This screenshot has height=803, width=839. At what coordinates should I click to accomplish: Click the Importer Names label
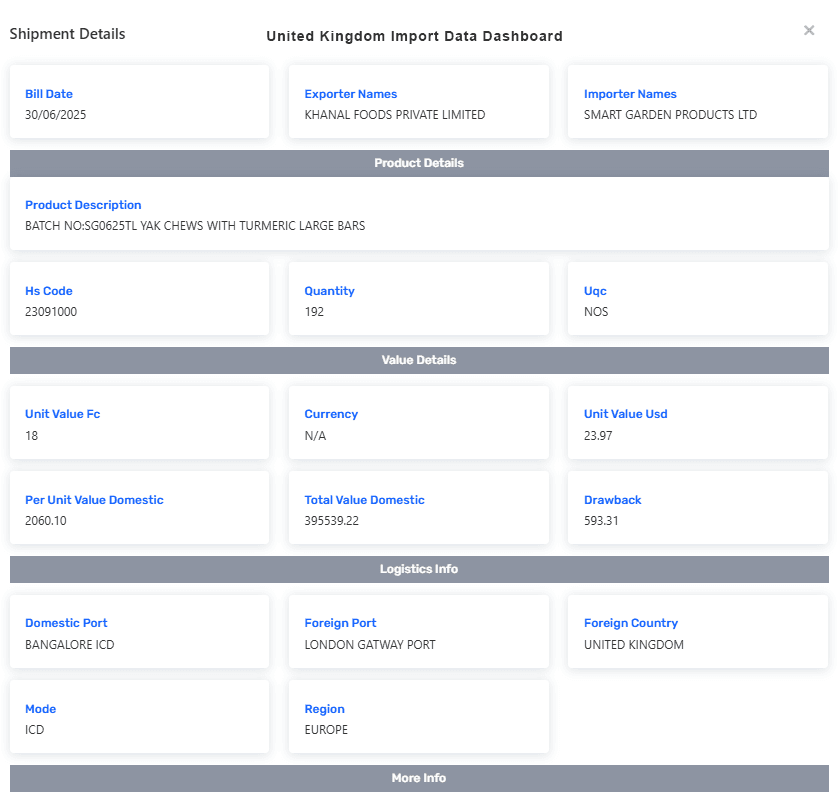pyautogui.click(x=630, y=94)
